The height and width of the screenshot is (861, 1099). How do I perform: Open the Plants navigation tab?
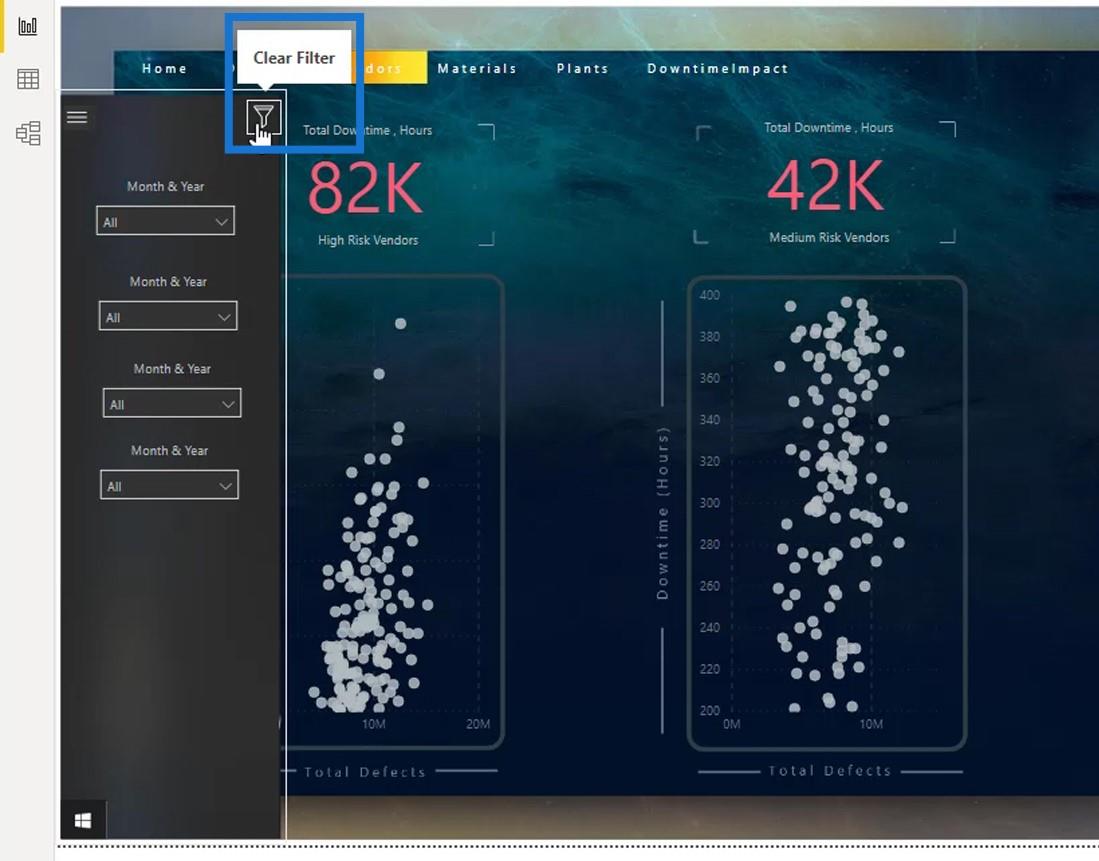(x=582, y=69)
